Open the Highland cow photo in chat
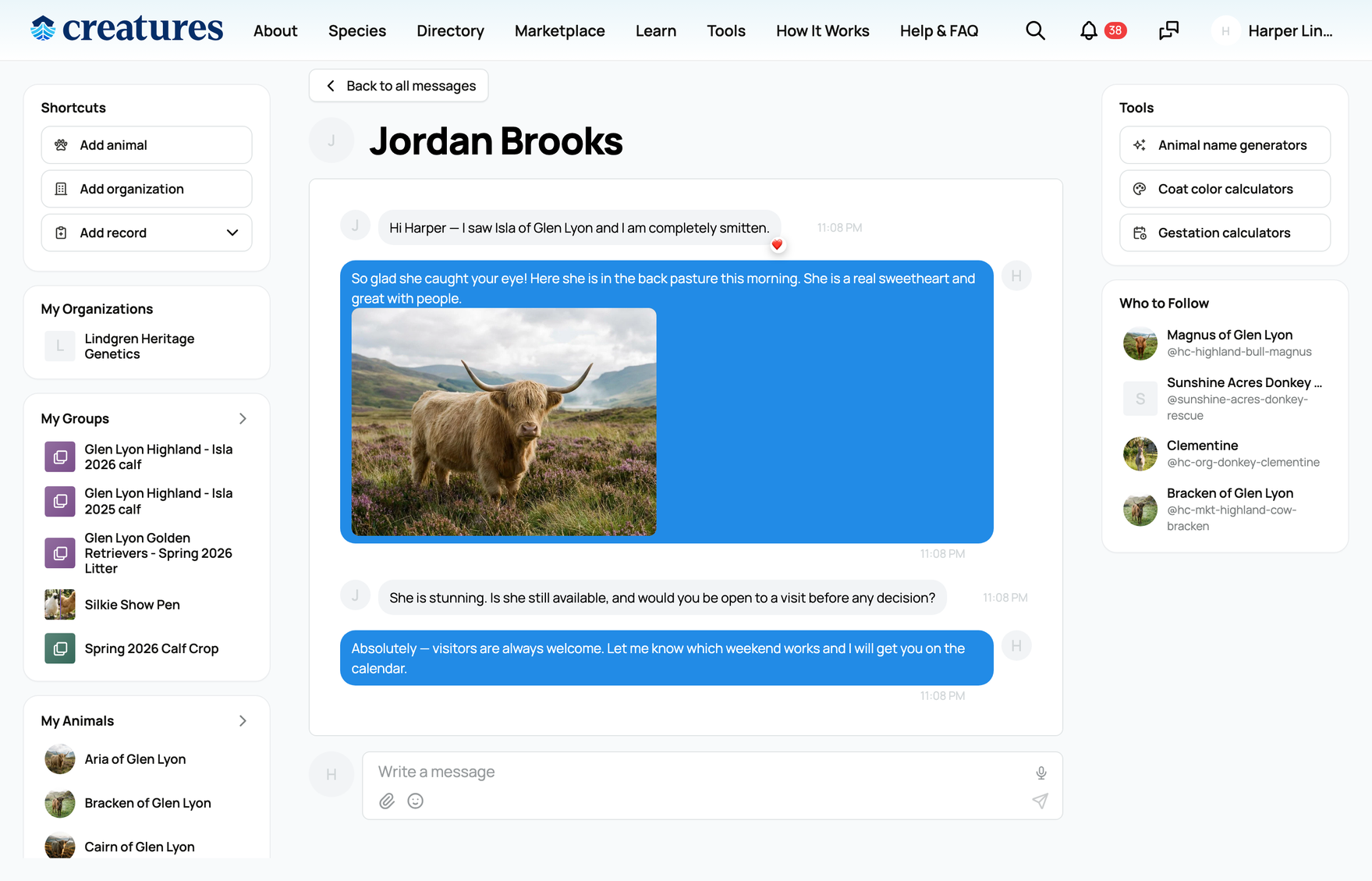The width and height of the screenshot is (1372, 881). 504,422
